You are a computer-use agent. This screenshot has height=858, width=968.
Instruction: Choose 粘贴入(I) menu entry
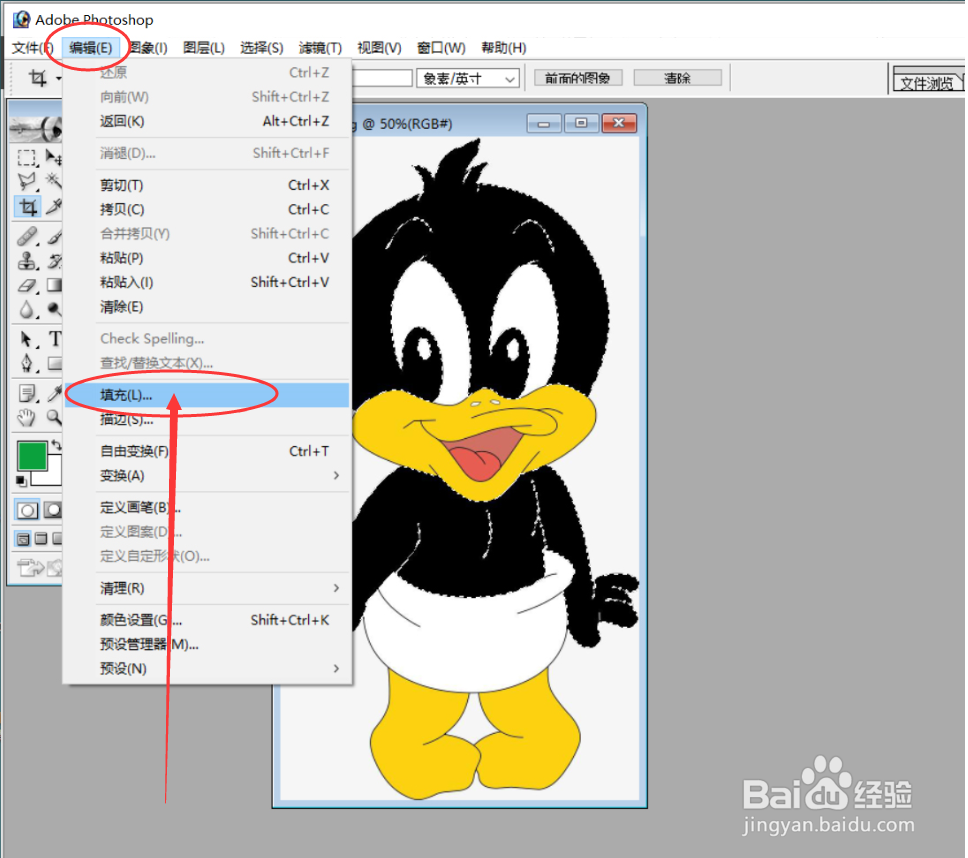(x=208, y=282)
